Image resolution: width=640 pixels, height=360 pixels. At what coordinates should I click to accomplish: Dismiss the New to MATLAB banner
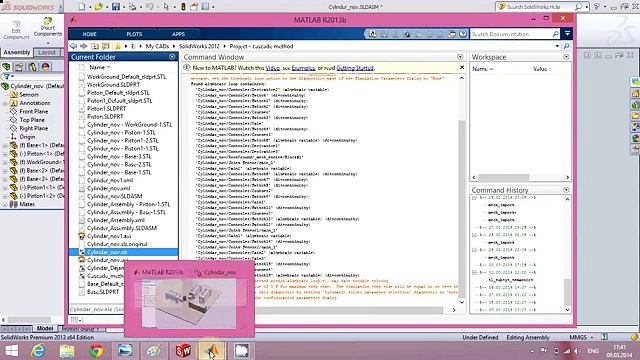click(x=462, y=67)
